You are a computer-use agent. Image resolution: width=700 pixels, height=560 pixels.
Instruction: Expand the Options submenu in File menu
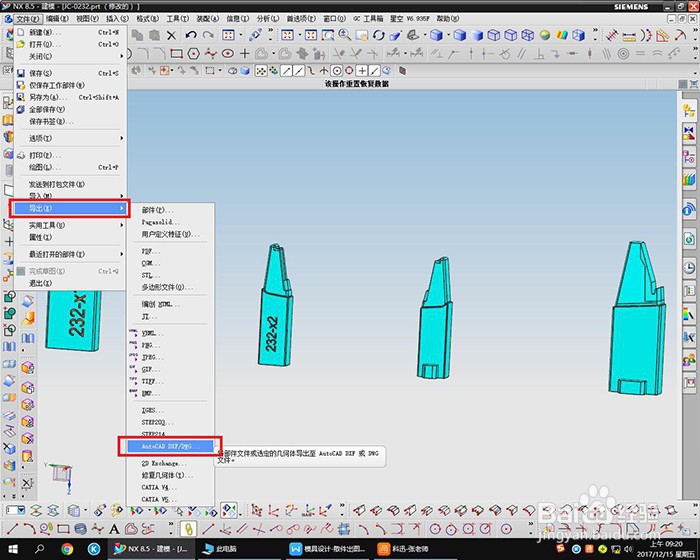coord(121,138)
